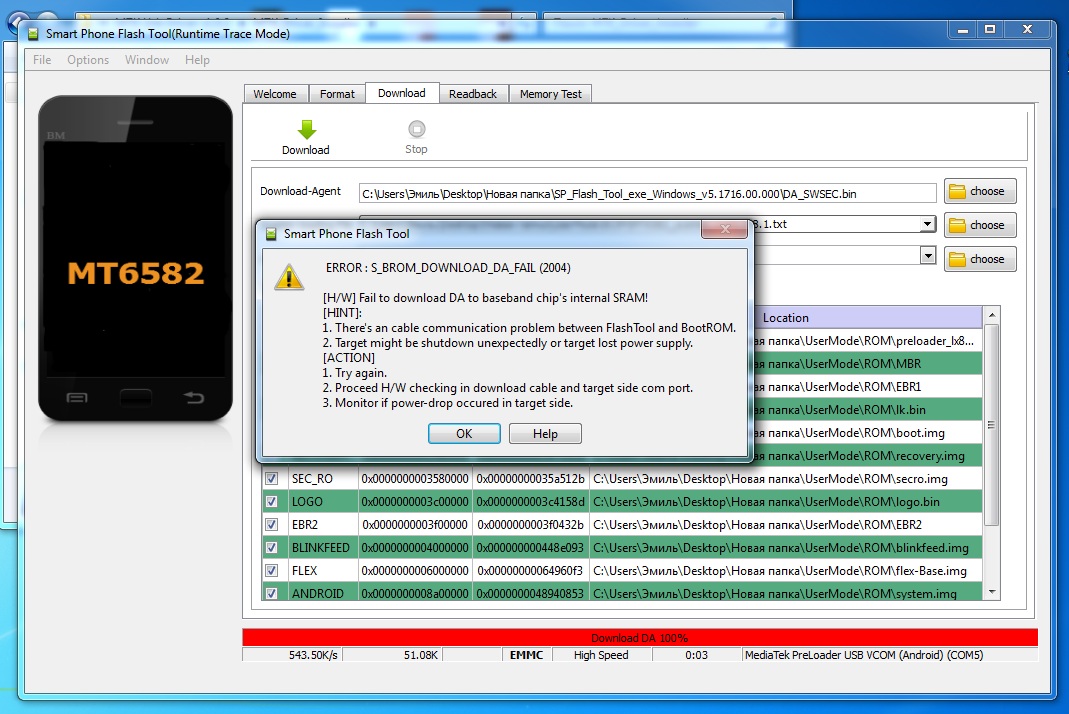Click the blinkfeed.img location cell

coord(785,548)
